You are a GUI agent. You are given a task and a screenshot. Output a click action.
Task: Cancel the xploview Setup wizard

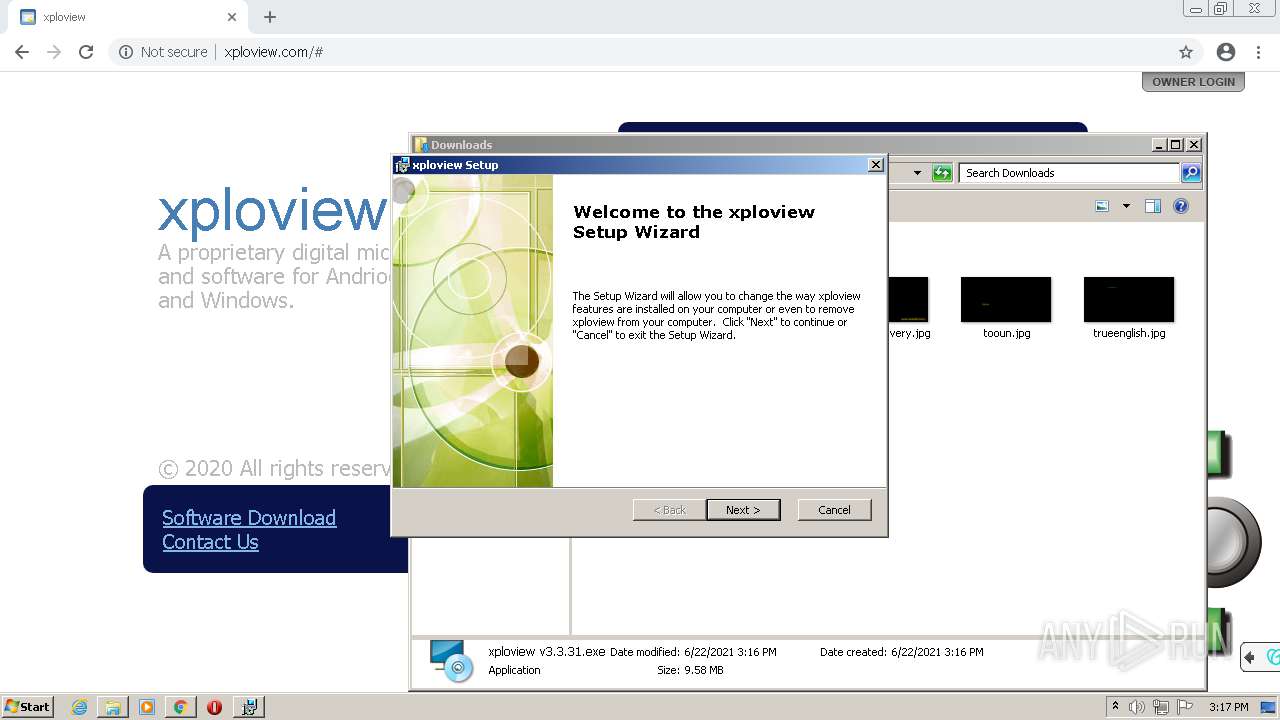click(x=834, y=510)
